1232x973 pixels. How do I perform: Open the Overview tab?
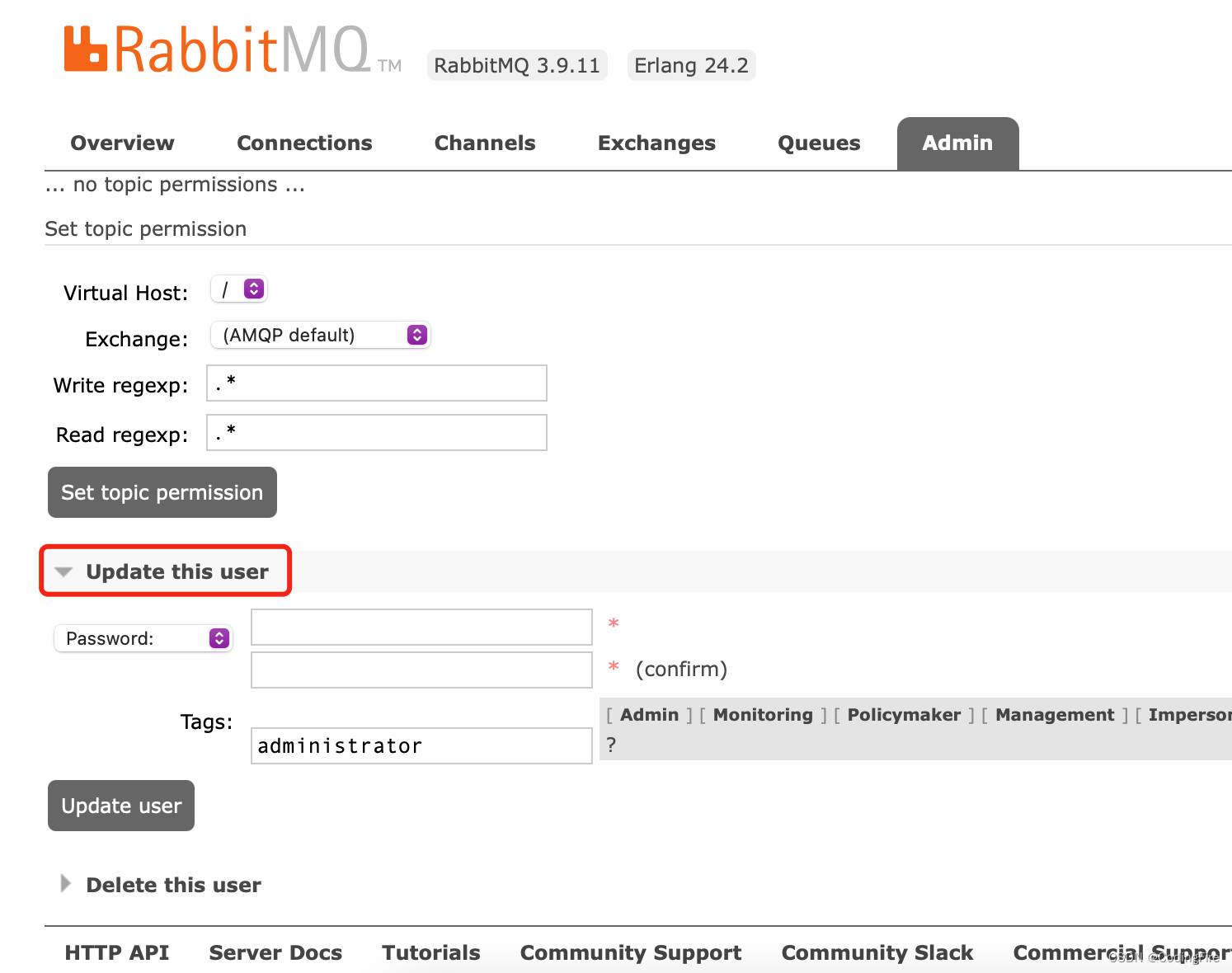122,143
